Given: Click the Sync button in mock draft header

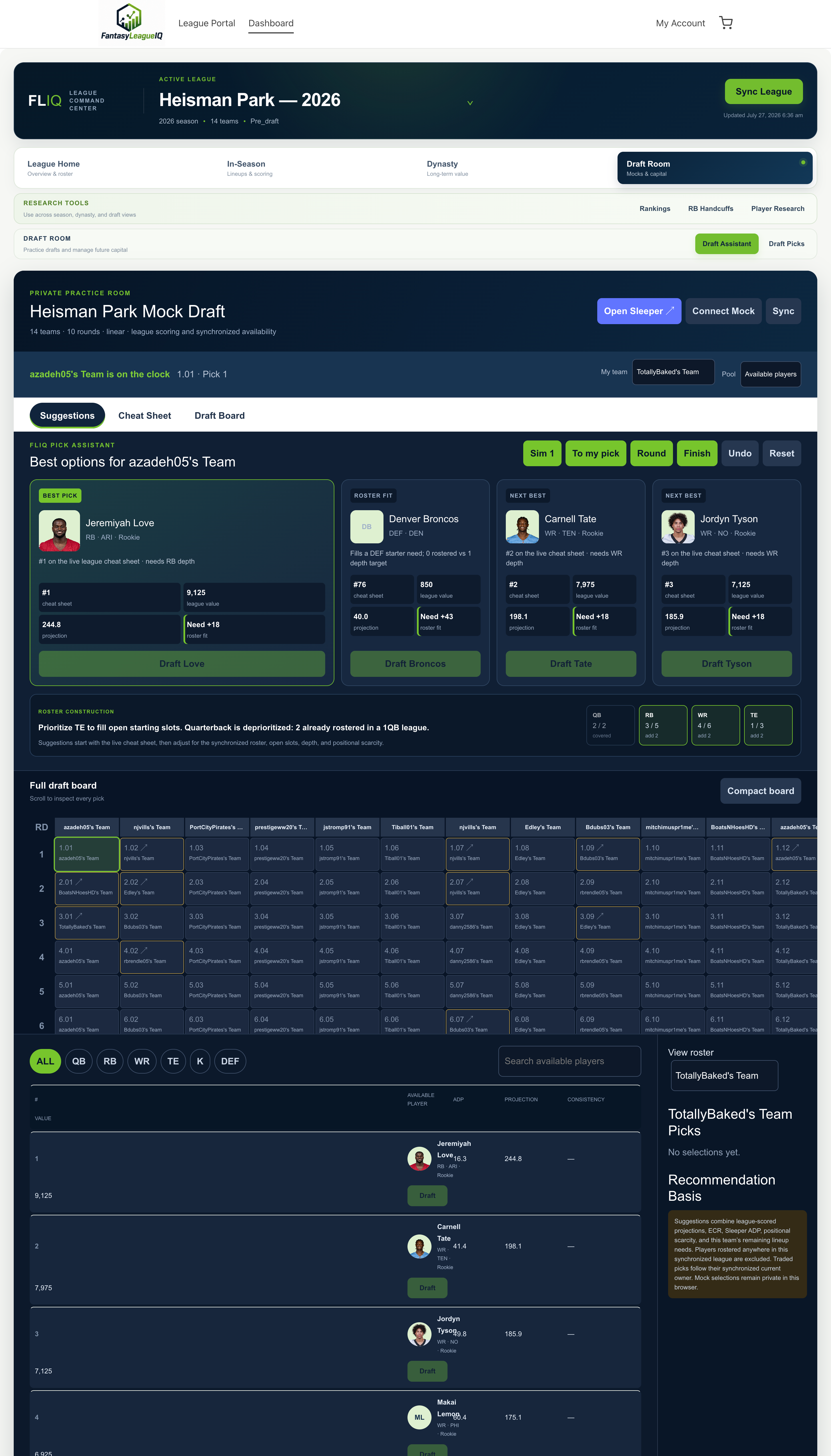Looking at the screenshot, I should point(783,311).
